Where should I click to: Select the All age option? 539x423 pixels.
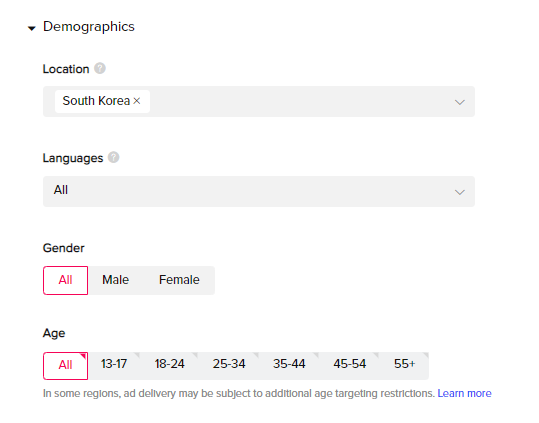[65, 366]
